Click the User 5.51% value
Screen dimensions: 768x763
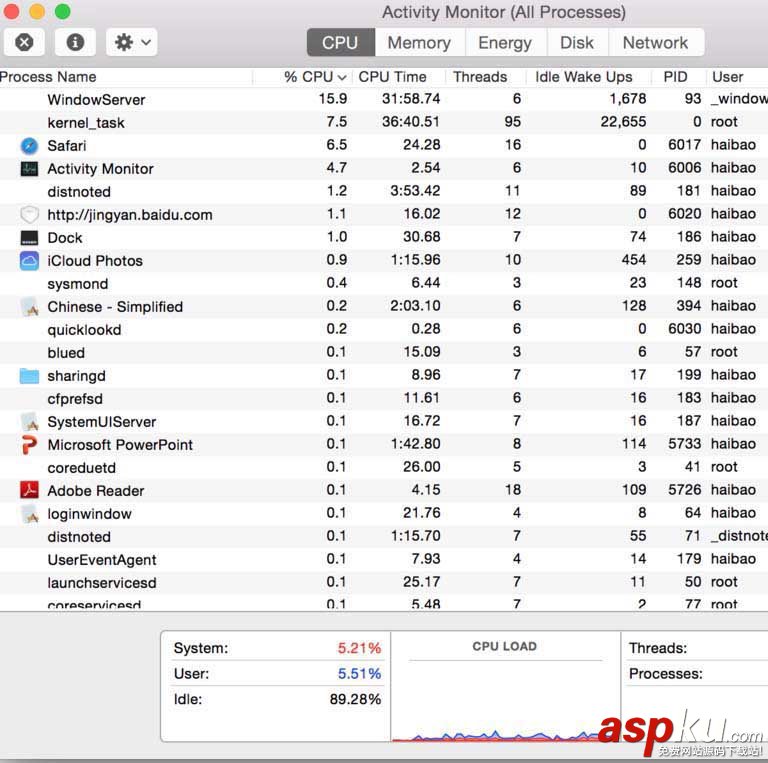click(x=359, y=673)
